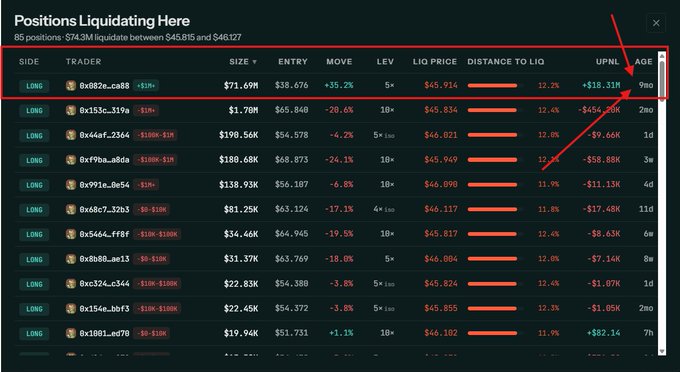The height and width of the screenshot is (372, 680).
Task: Click the AGE column header
Action: tap(644, 62)
